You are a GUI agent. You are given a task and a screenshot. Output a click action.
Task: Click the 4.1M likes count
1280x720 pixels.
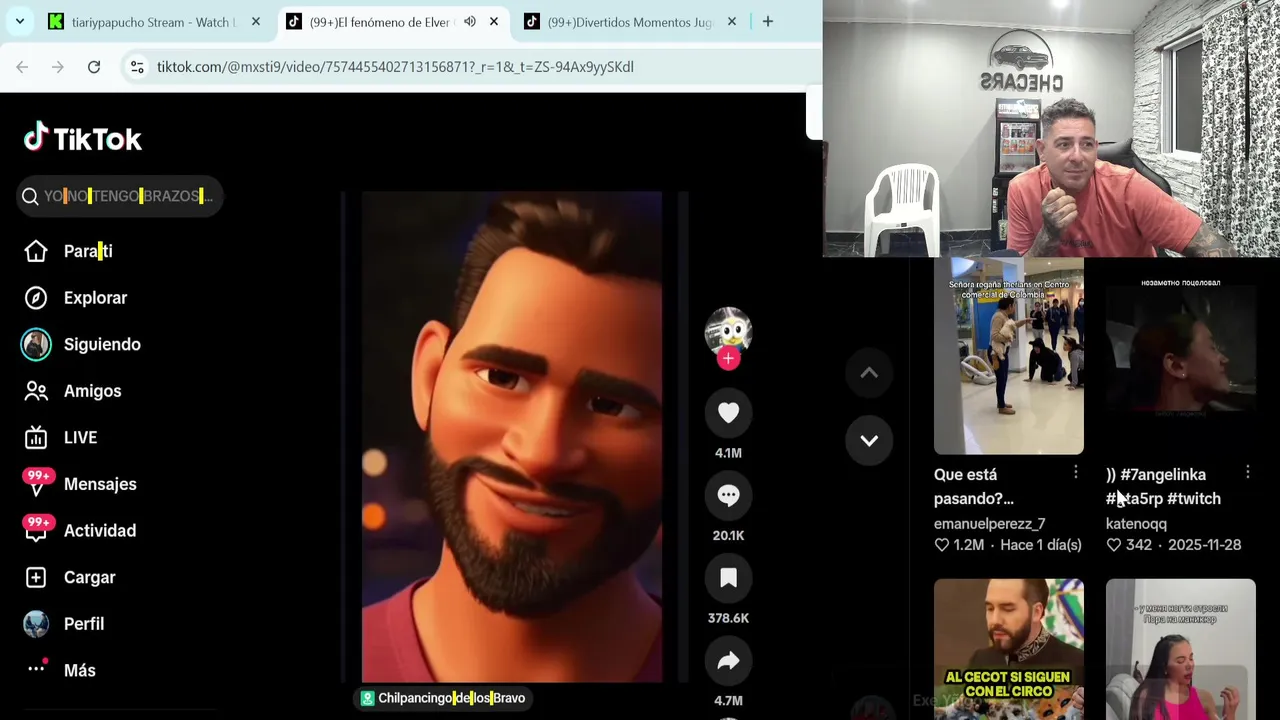coord(728,453)
